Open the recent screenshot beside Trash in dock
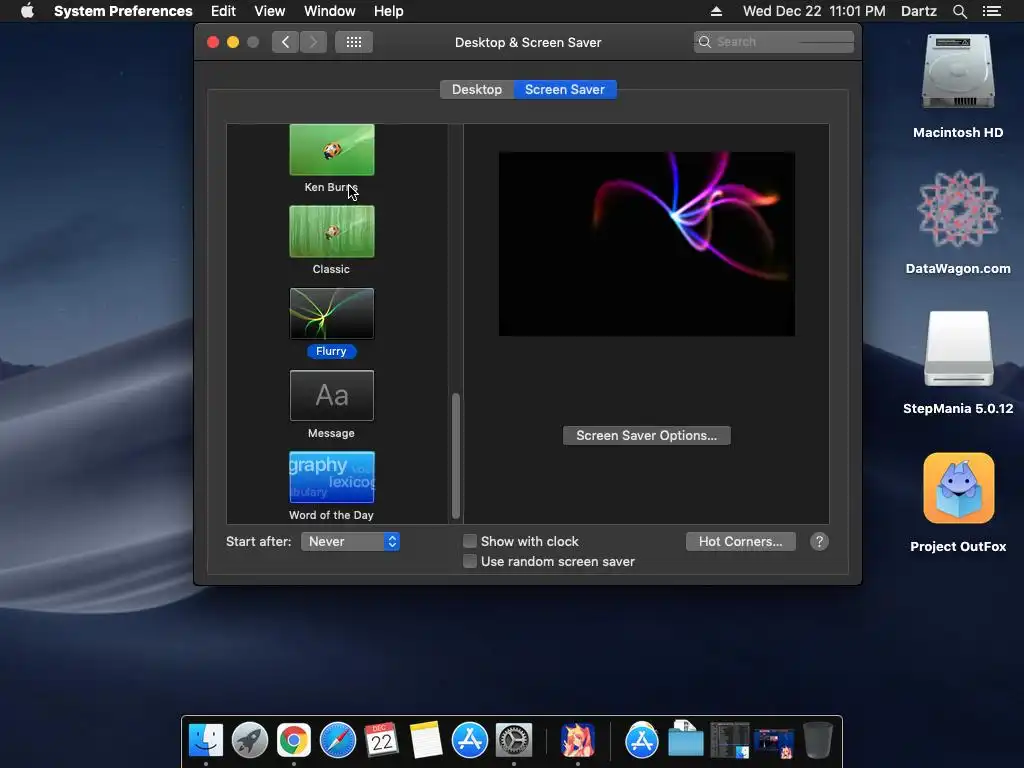The height and width of the screenshot is (768, 1024). click(x=773, y=743)
